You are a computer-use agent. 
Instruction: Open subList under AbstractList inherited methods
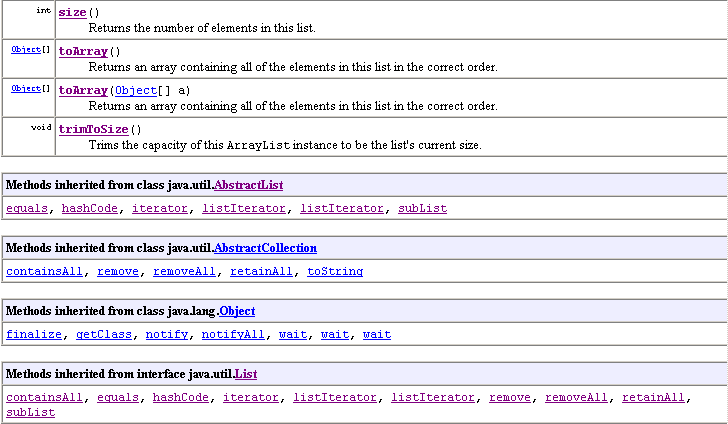coord(422,208)
